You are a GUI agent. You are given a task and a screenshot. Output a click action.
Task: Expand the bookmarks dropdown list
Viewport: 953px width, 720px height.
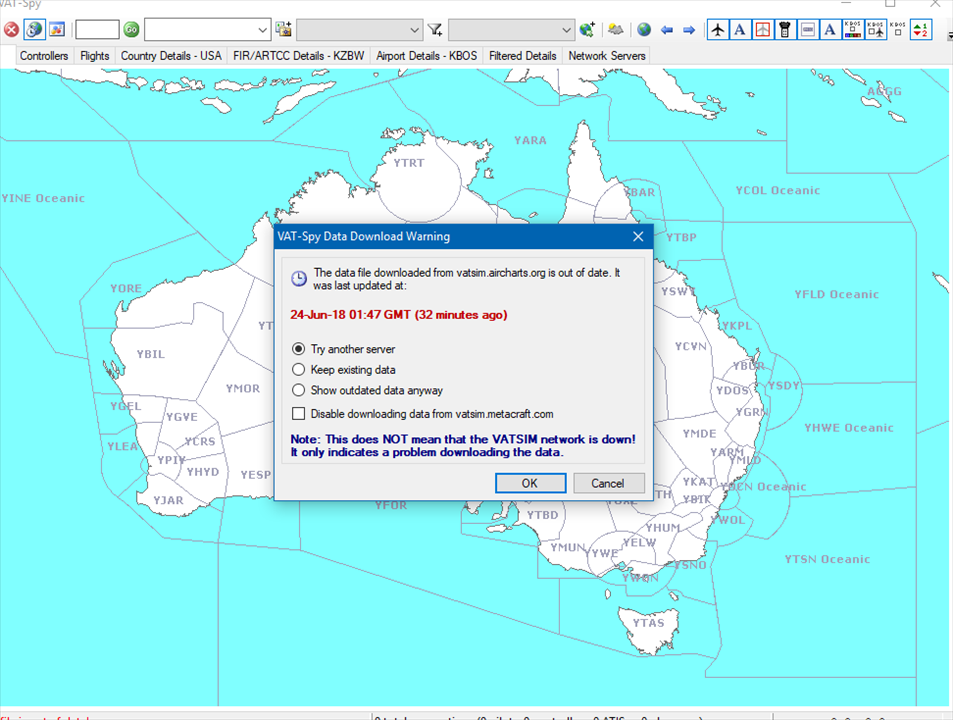pos(414,29)
